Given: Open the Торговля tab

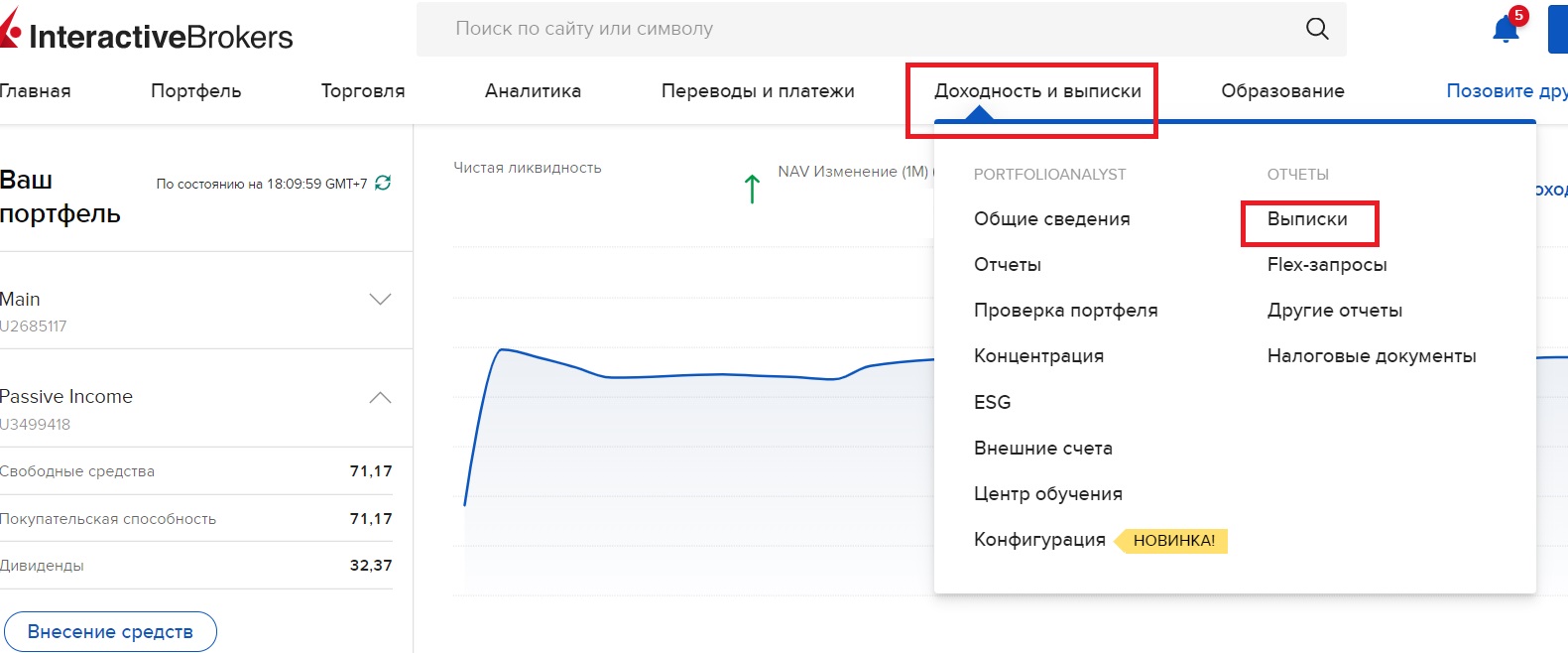Looking at the screenshot, I should (x=363, y=91).
